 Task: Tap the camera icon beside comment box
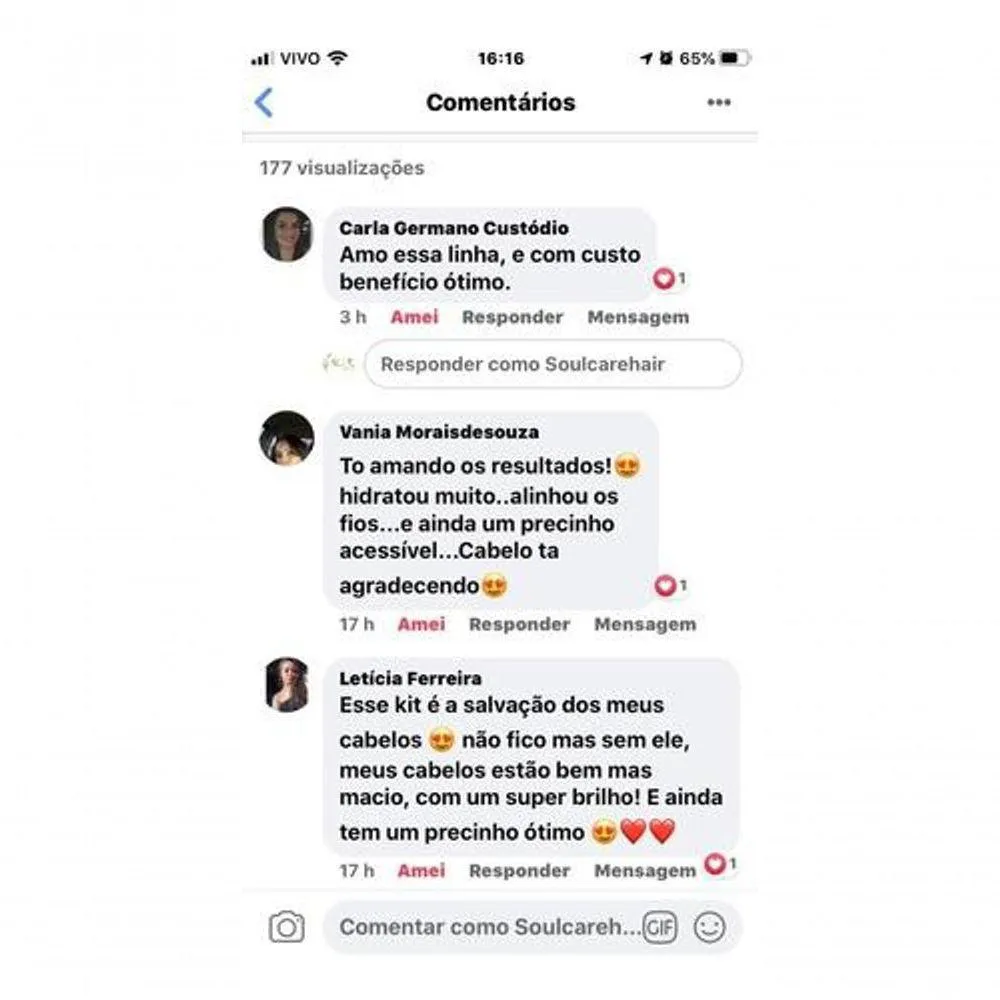pos(287,927)
